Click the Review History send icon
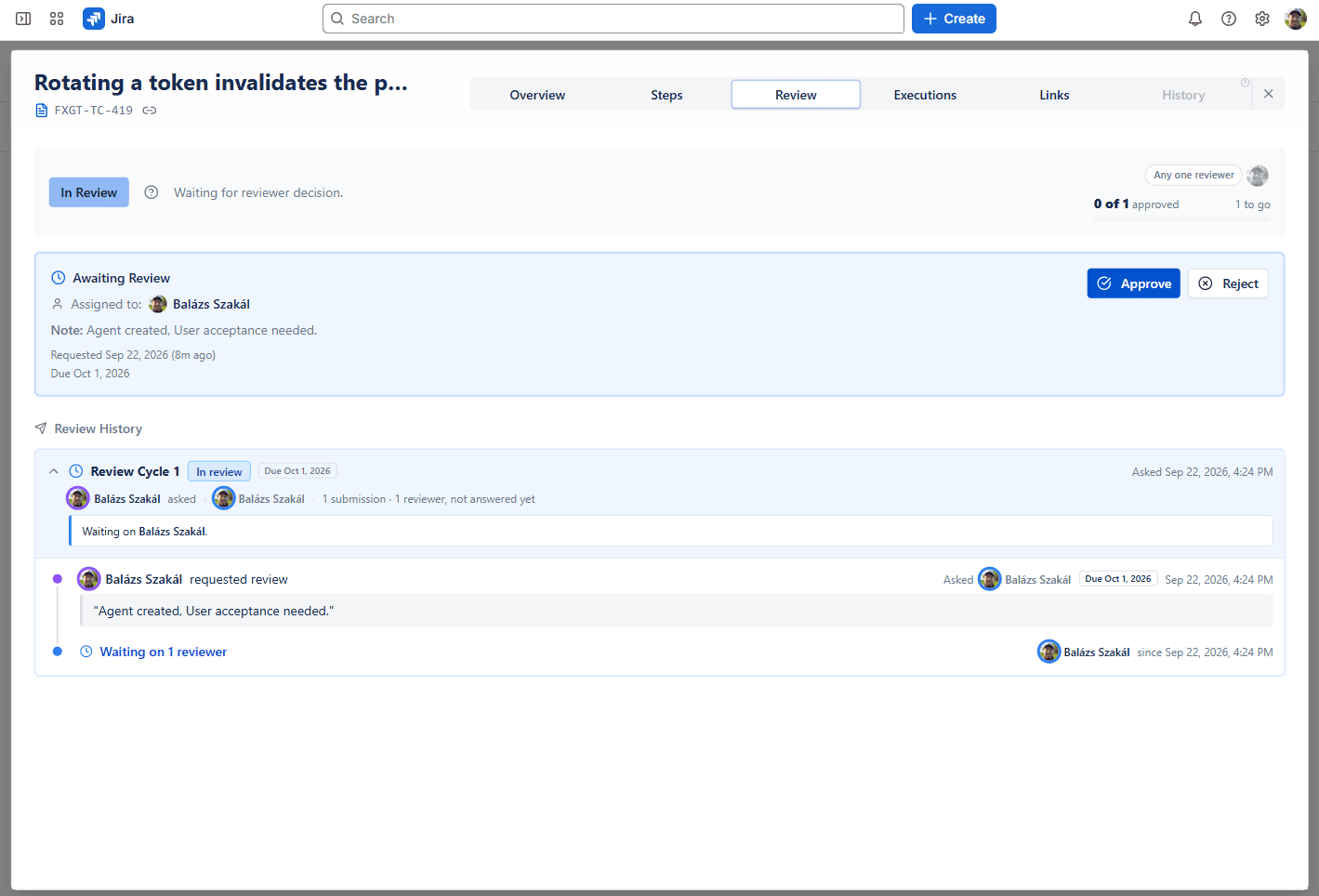The image size is (1319, 896). pyautogui.click(x=41, y=428)
